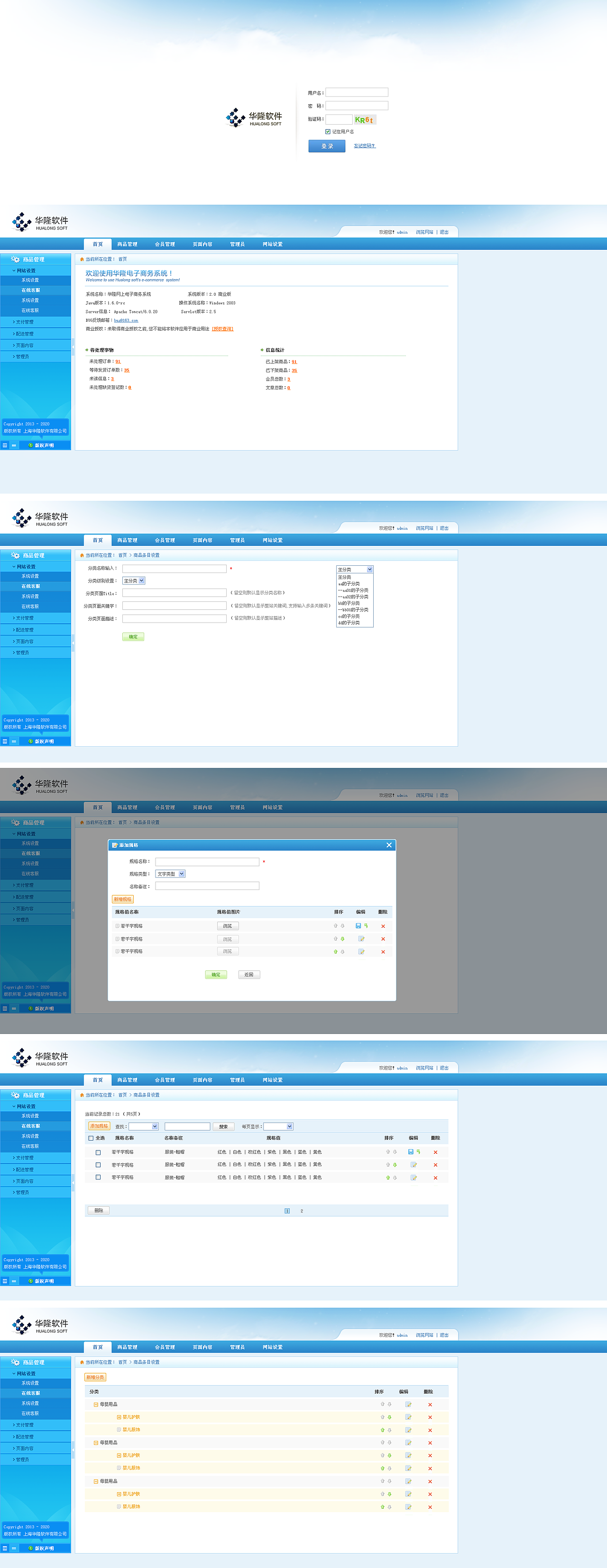Open the 会员管理 tab on the welcome page
This screenshot has height=1568, width=607.
(165, 244)
